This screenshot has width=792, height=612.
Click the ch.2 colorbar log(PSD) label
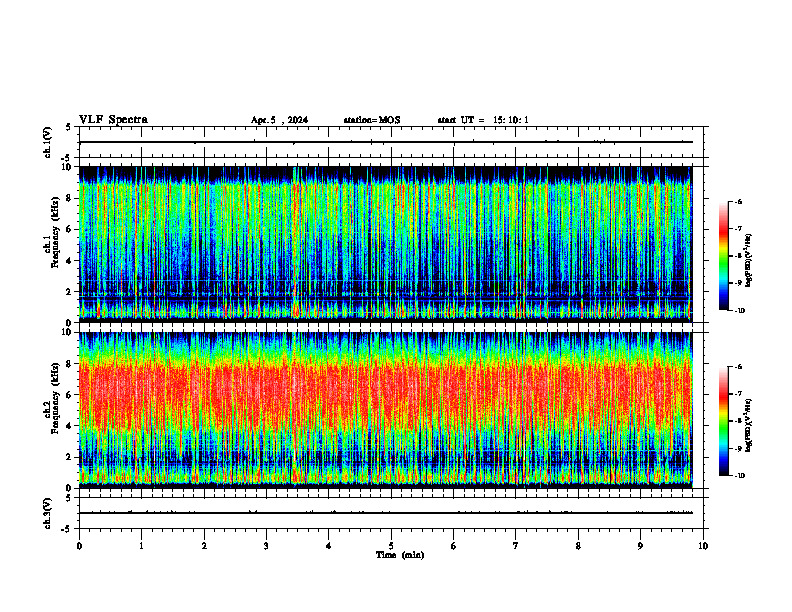[748, 425]
